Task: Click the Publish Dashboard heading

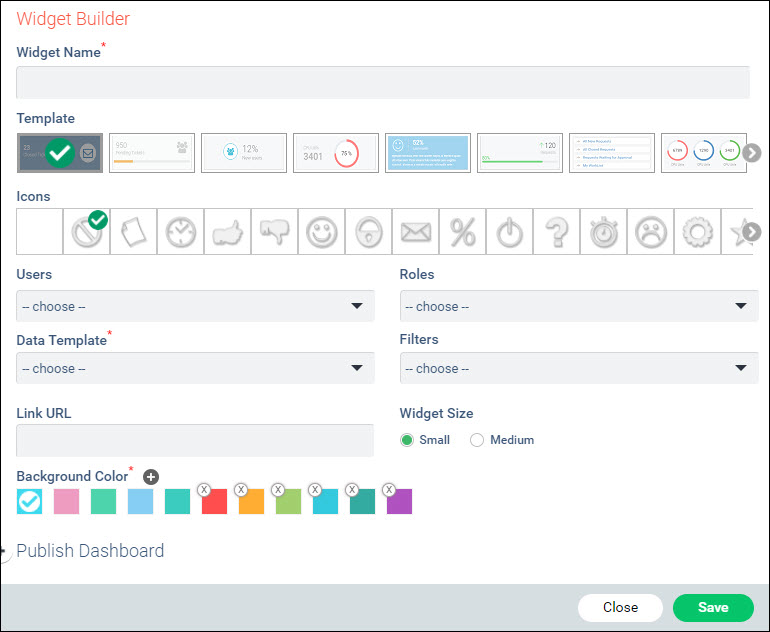Action: click(x=90, y=551)
